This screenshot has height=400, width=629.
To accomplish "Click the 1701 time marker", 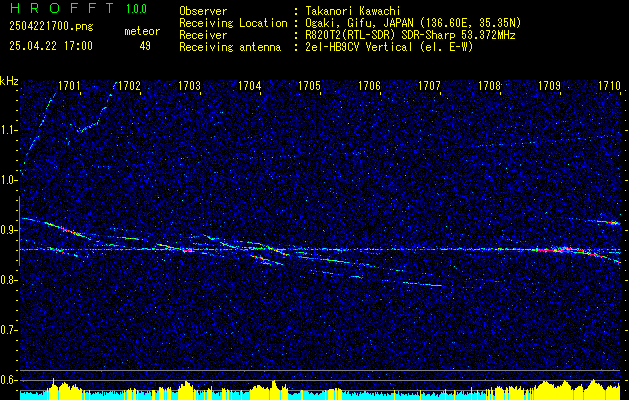I will click(69, 85).
